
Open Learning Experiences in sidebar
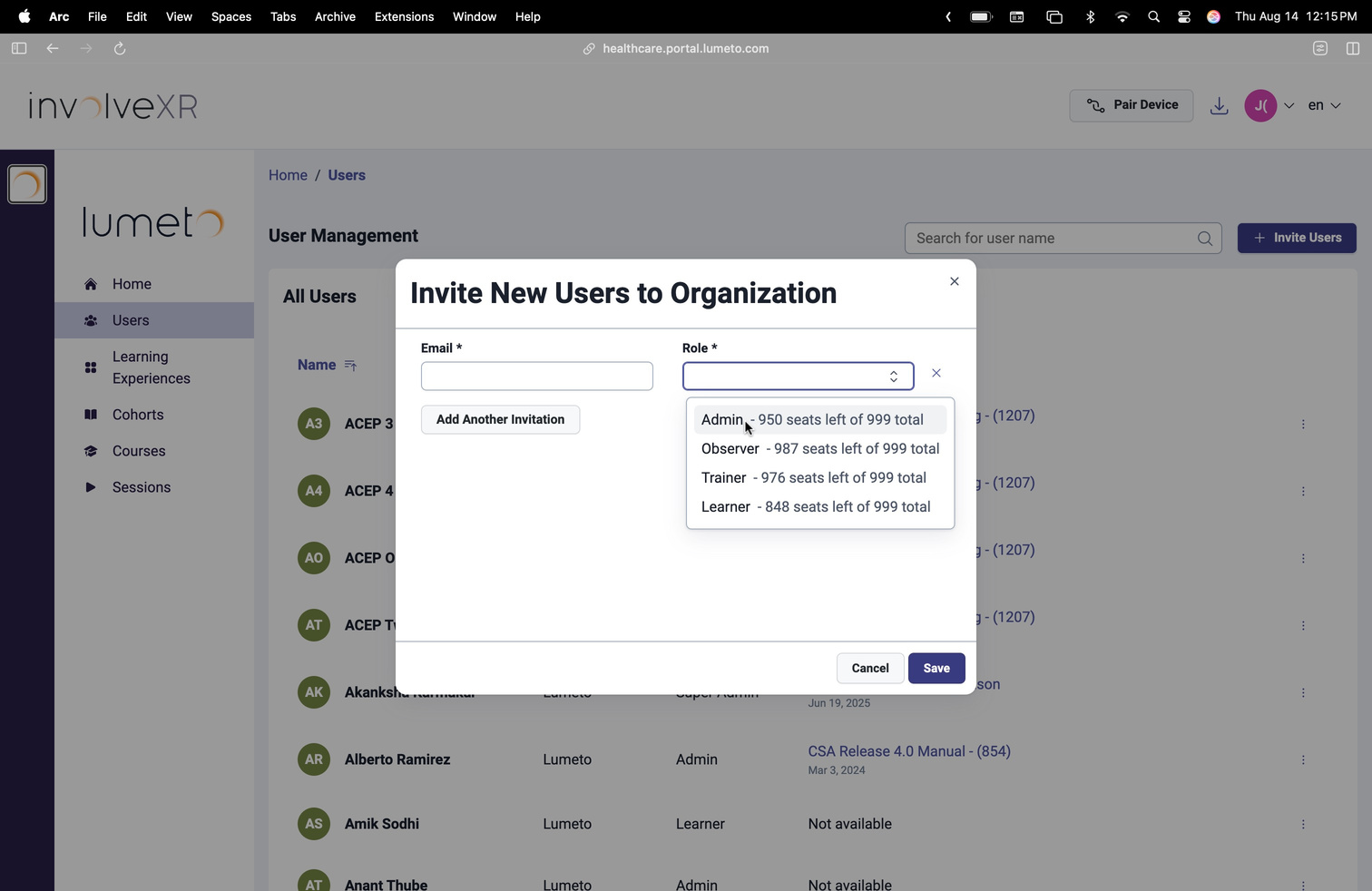(x=154, y=367)
